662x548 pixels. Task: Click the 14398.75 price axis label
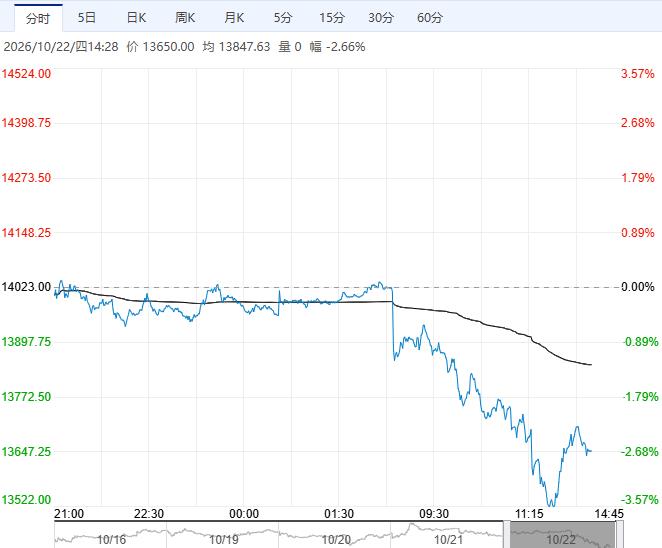[x=26, y=123]
